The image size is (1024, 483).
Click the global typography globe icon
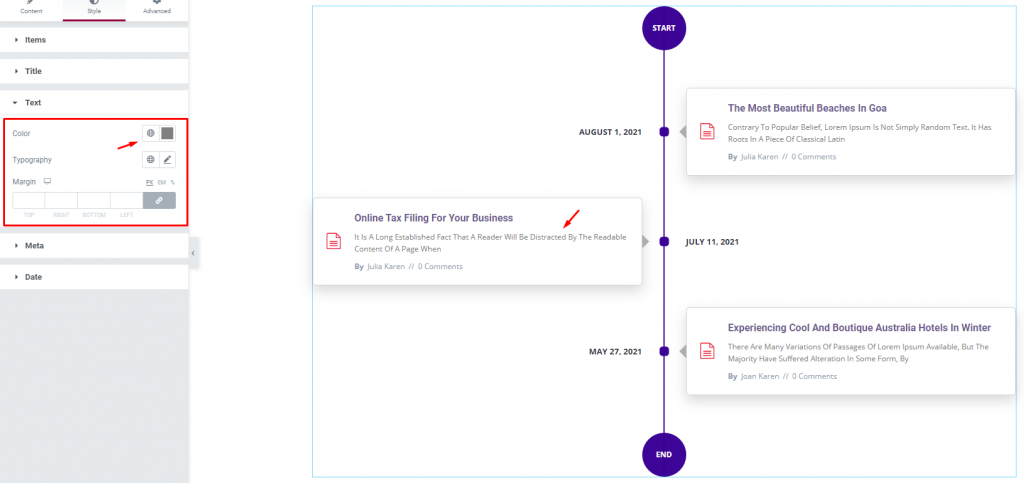151,159
